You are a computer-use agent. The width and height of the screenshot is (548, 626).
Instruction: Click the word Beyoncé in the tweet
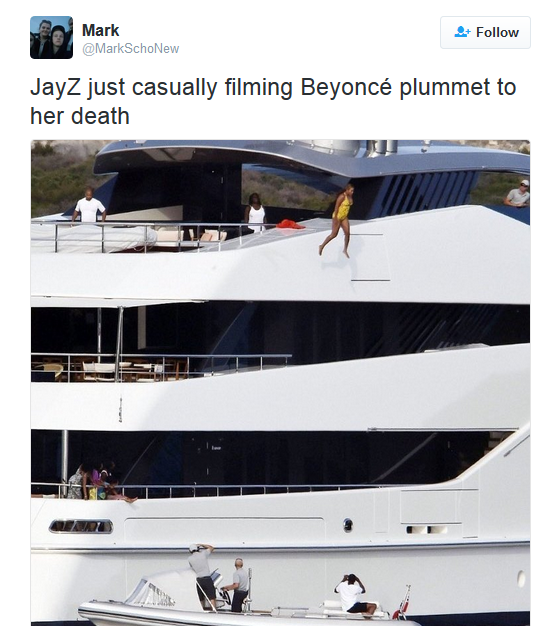pos(346,87)
